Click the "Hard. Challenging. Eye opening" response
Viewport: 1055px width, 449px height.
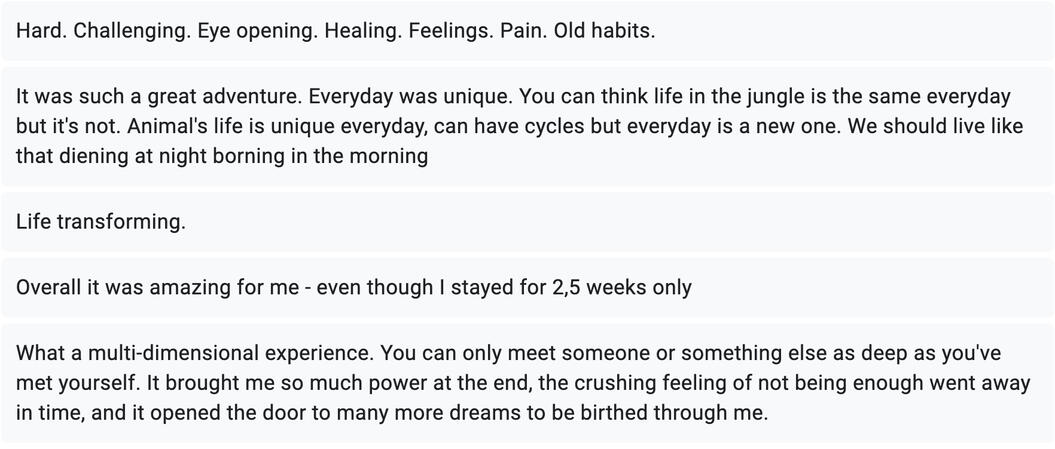click(x=335, y=30)
